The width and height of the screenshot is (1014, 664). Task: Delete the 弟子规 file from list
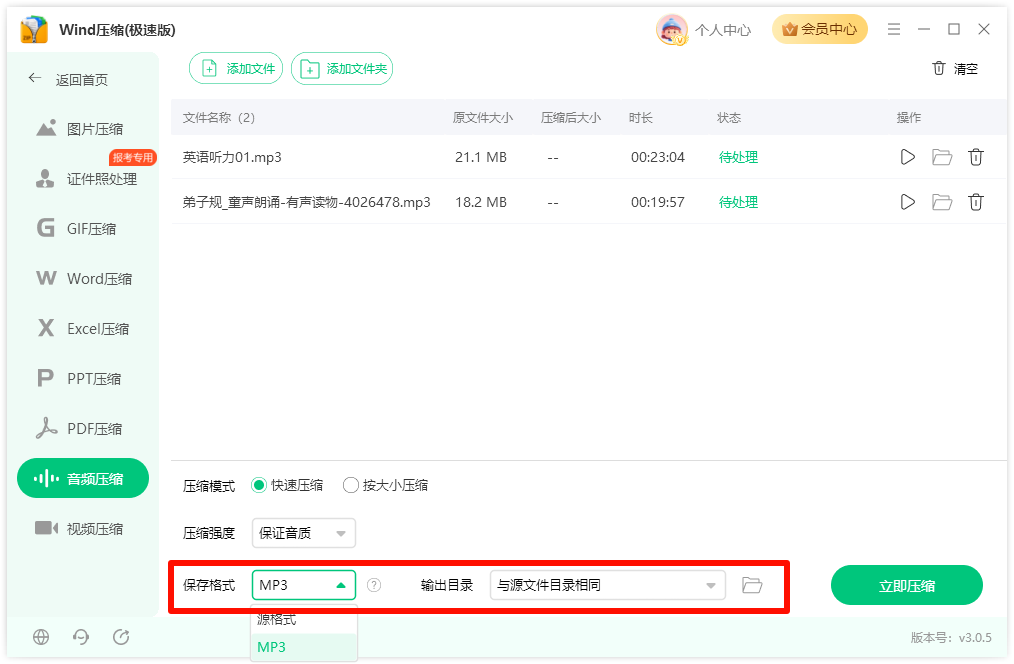pos(976,202)
